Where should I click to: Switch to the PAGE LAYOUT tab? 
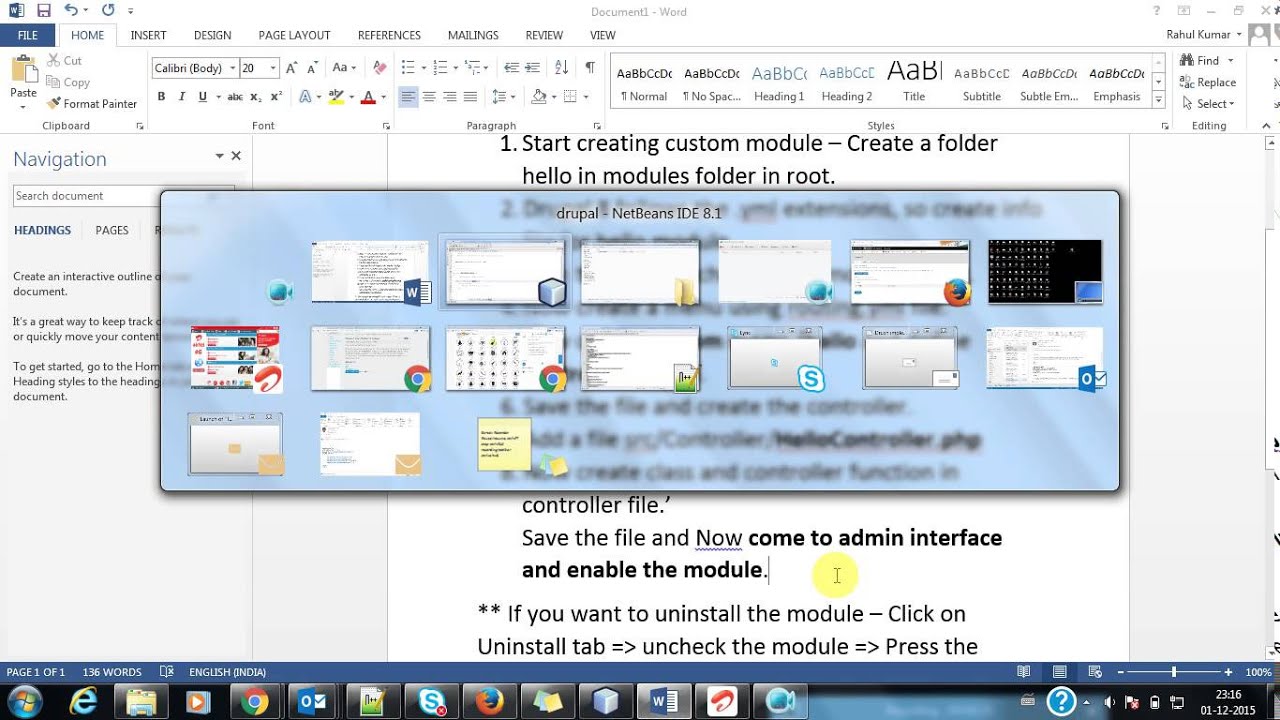pos(294,35)
